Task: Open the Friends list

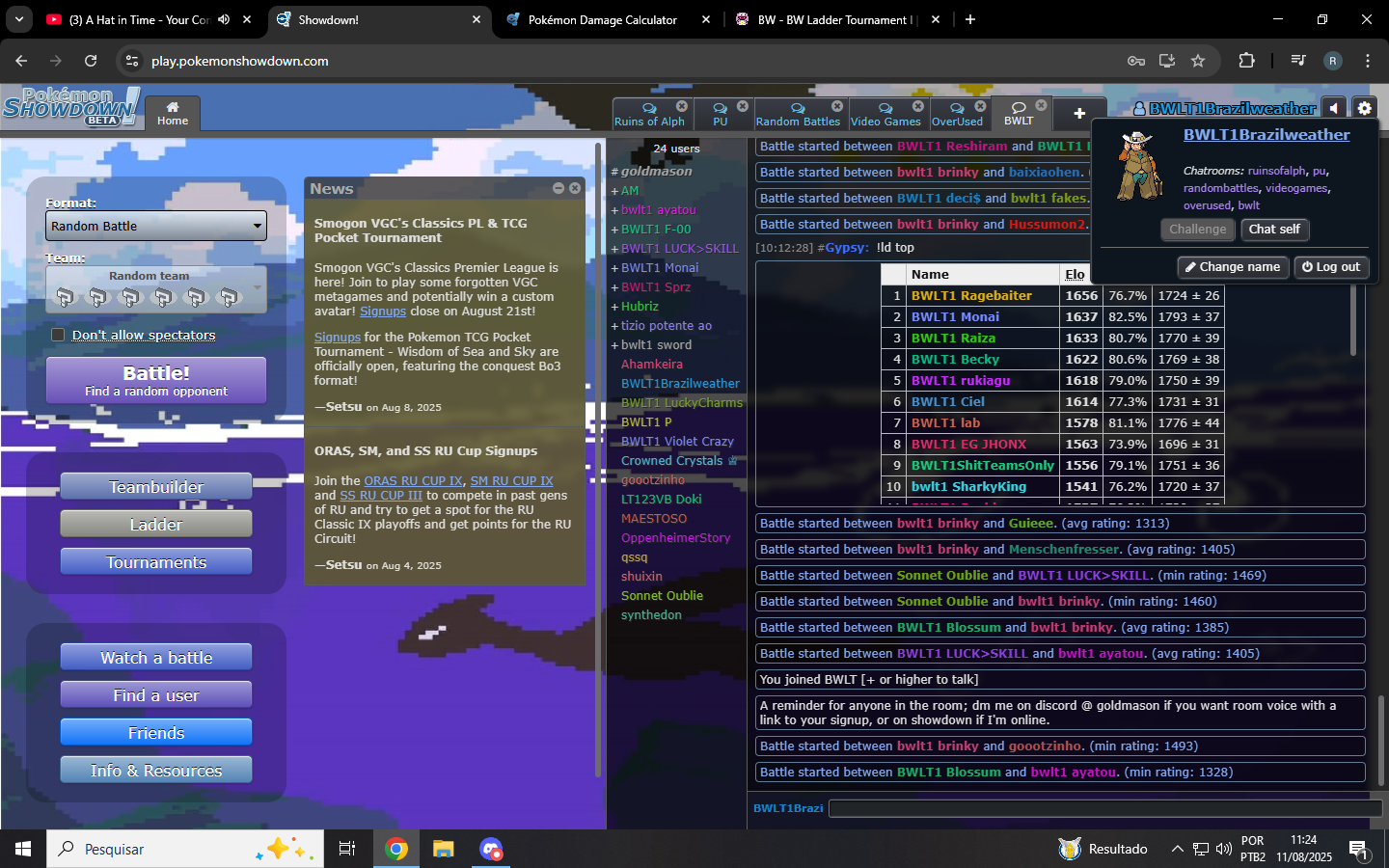Action: pos(156,733)
